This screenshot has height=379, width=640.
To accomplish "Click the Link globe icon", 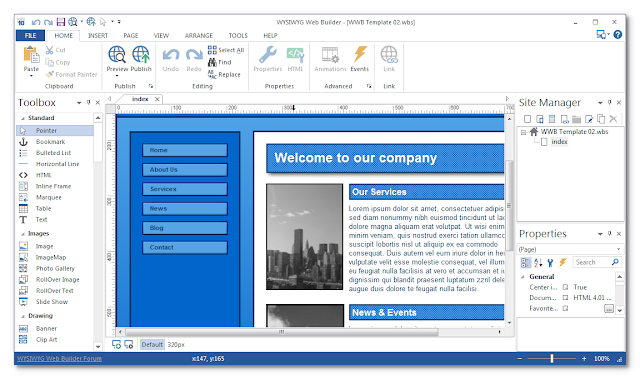I will click(389, 54).
